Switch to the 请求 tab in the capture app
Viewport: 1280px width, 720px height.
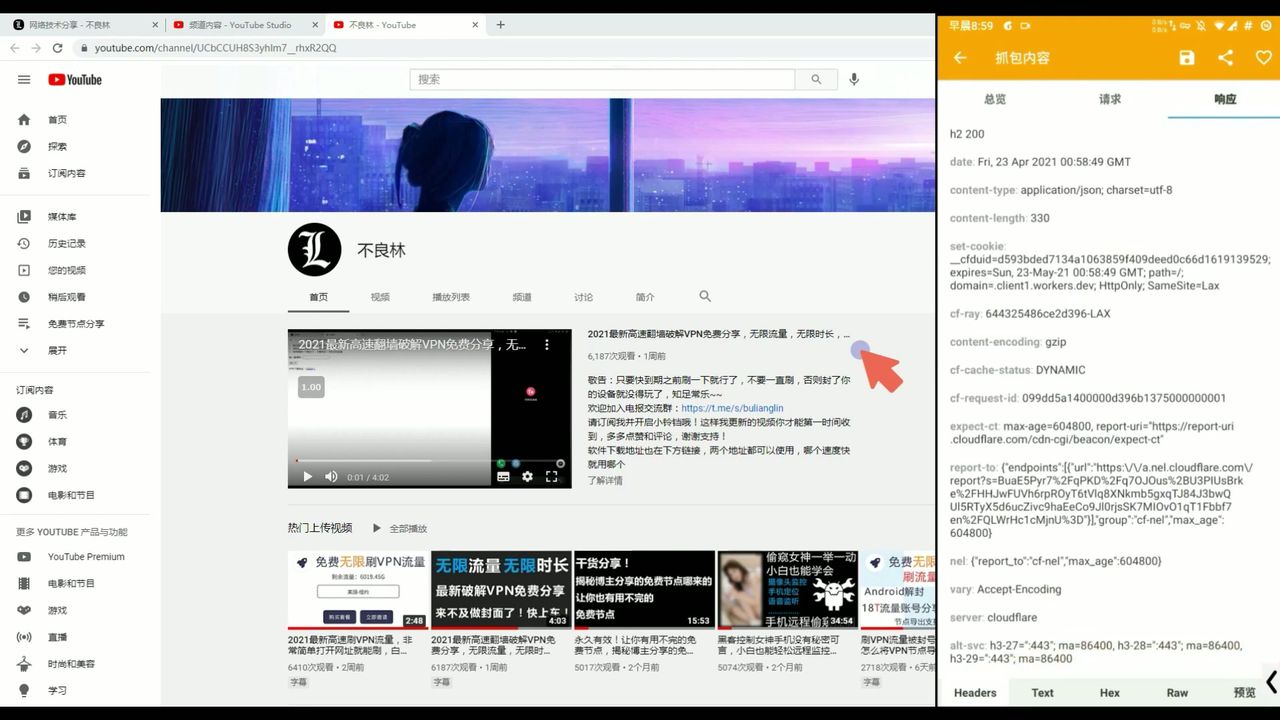coord(1109,99)
